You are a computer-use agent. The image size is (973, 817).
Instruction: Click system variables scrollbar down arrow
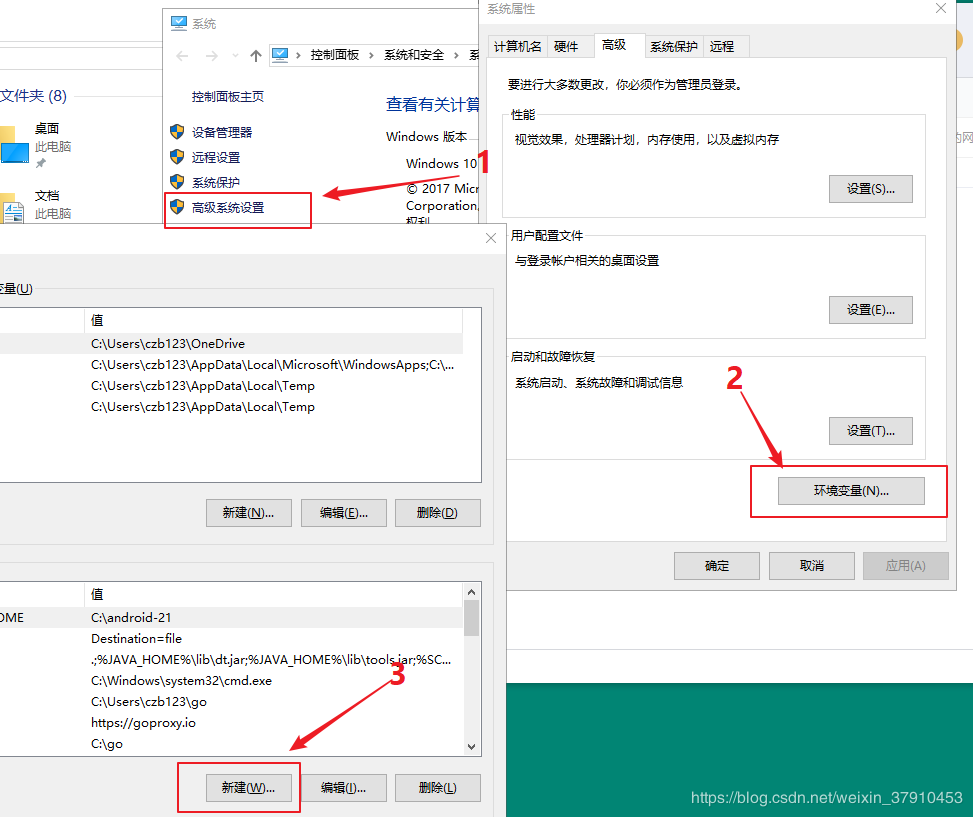[472, 747]
